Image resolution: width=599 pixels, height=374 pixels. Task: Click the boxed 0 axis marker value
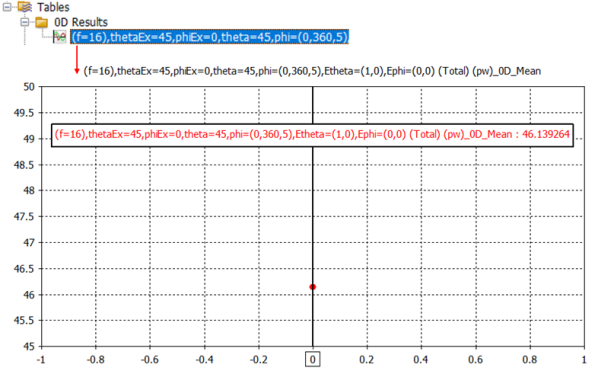(x=312, y=359)
